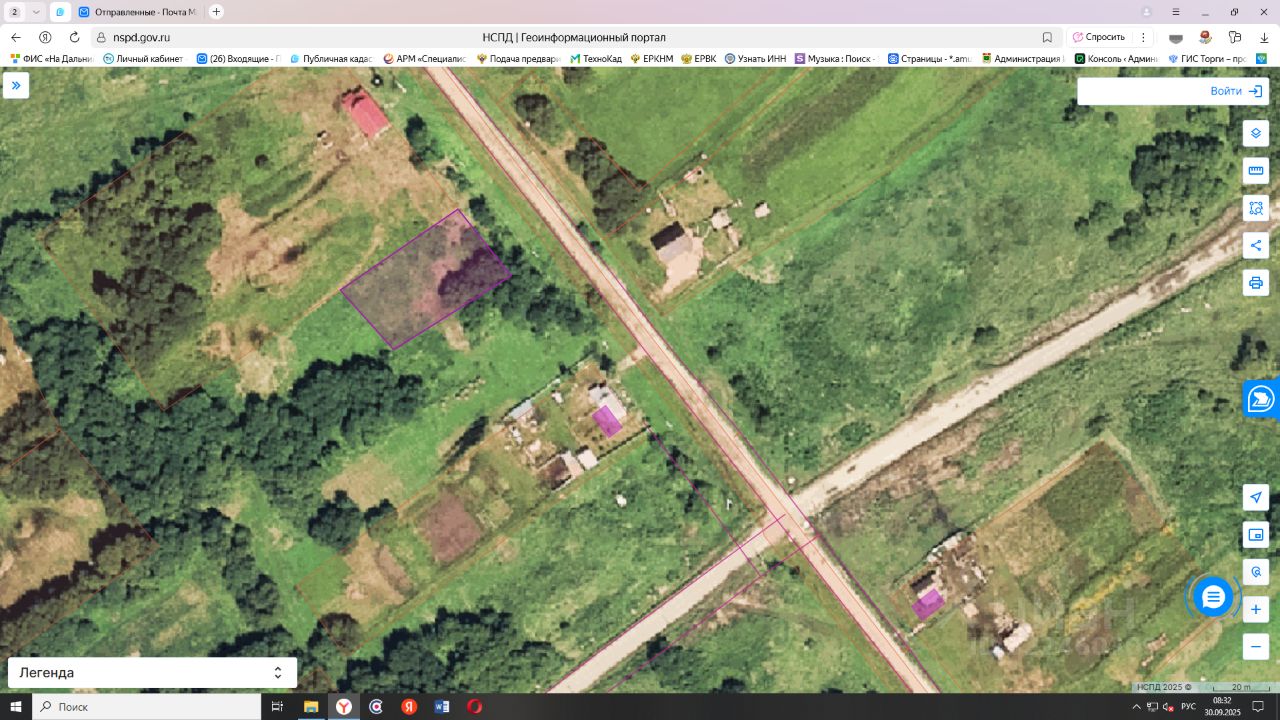Image resolution: width=1280 pixels, height=720 pixels.
Task: Show hidden system tray icons
Action: (1136, 707)
